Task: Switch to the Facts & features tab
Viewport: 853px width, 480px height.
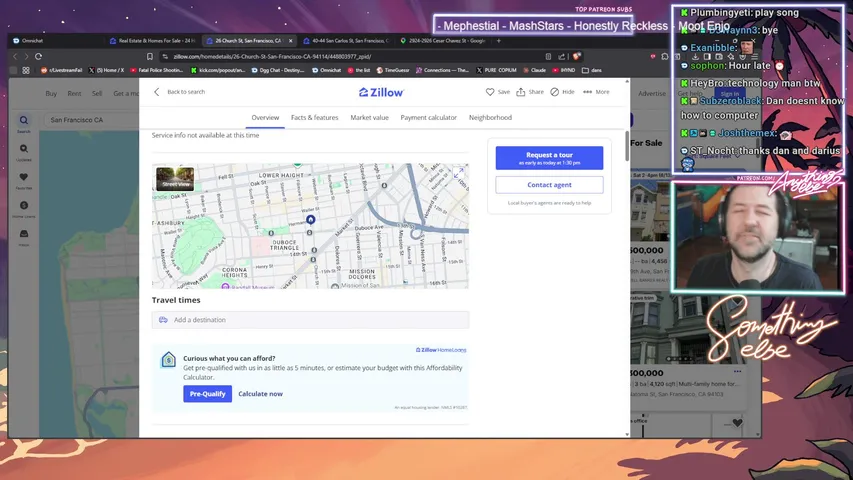Action: (x=314, y=118)
